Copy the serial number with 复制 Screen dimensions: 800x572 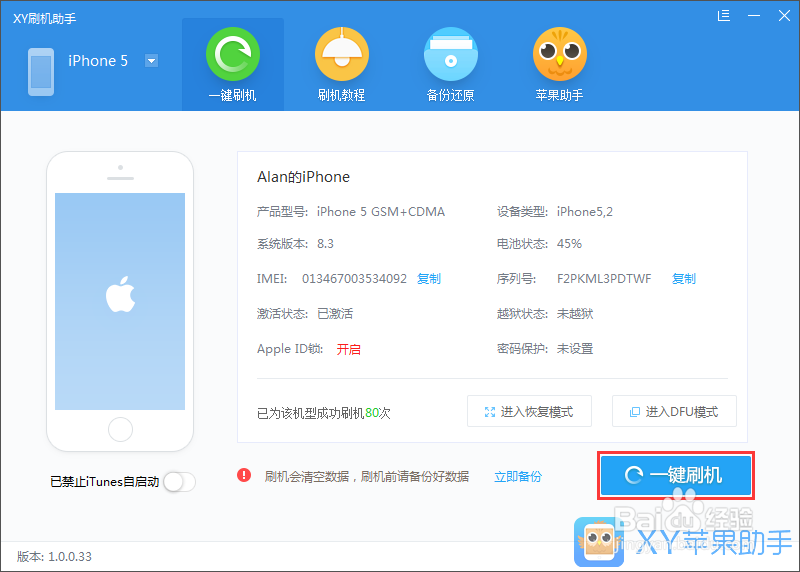point(684,279)
